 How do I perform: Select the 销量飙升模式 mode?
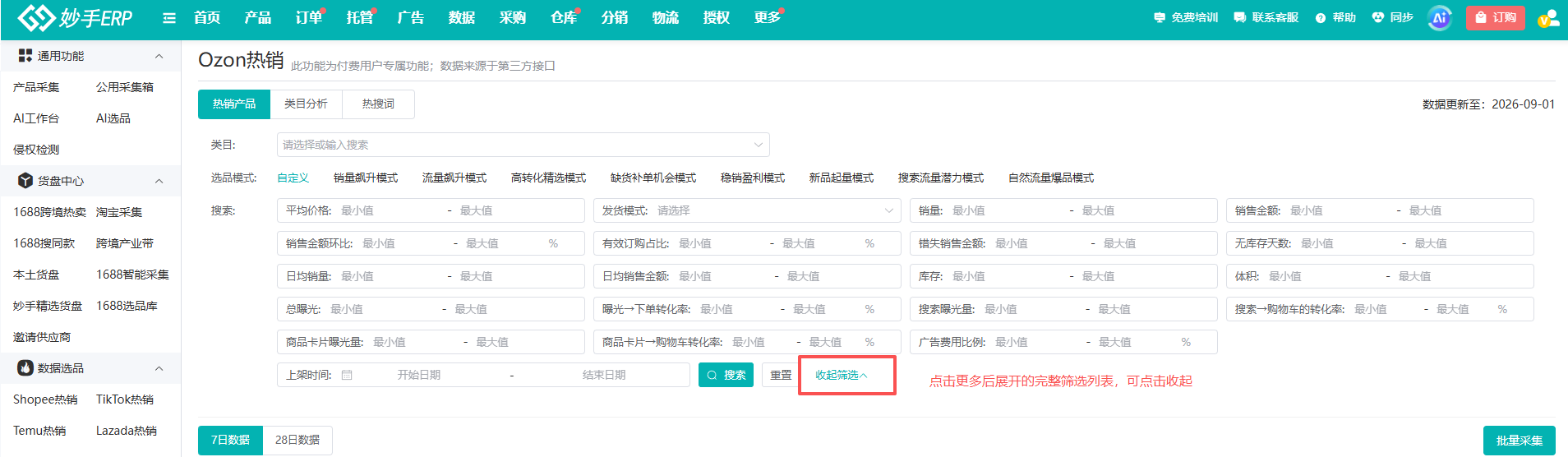tap(366, 178)
